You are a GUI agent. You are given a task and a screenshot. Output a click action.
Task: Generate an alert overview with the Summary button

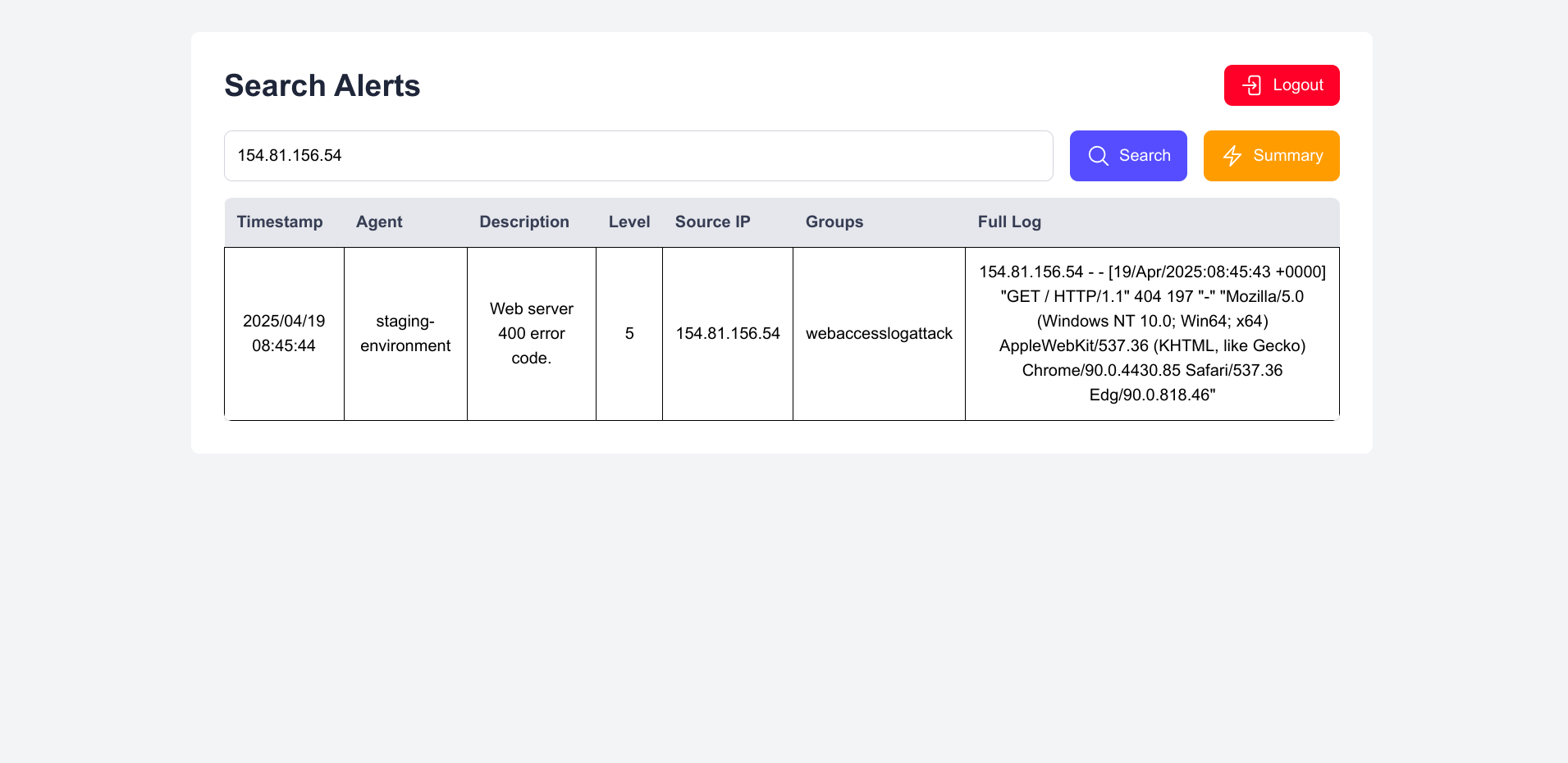[x=1271, y=156]
